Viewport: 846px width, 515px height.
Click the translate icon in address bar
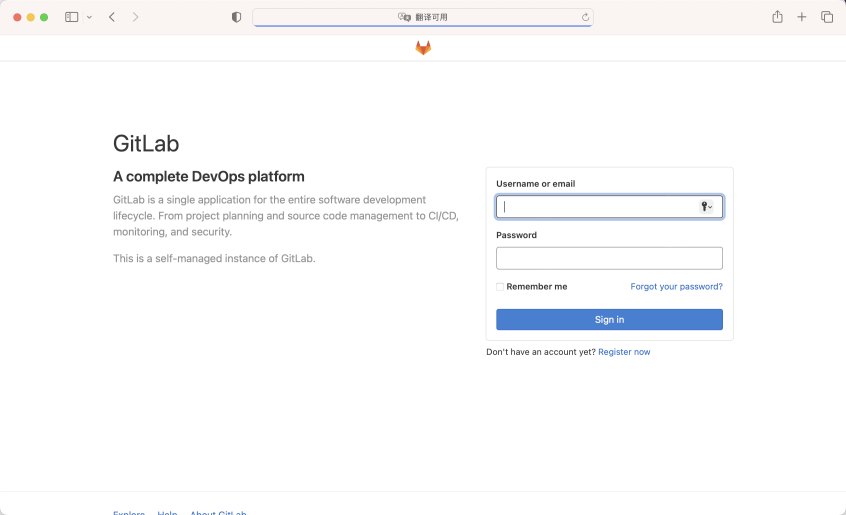tap(404, 17)
